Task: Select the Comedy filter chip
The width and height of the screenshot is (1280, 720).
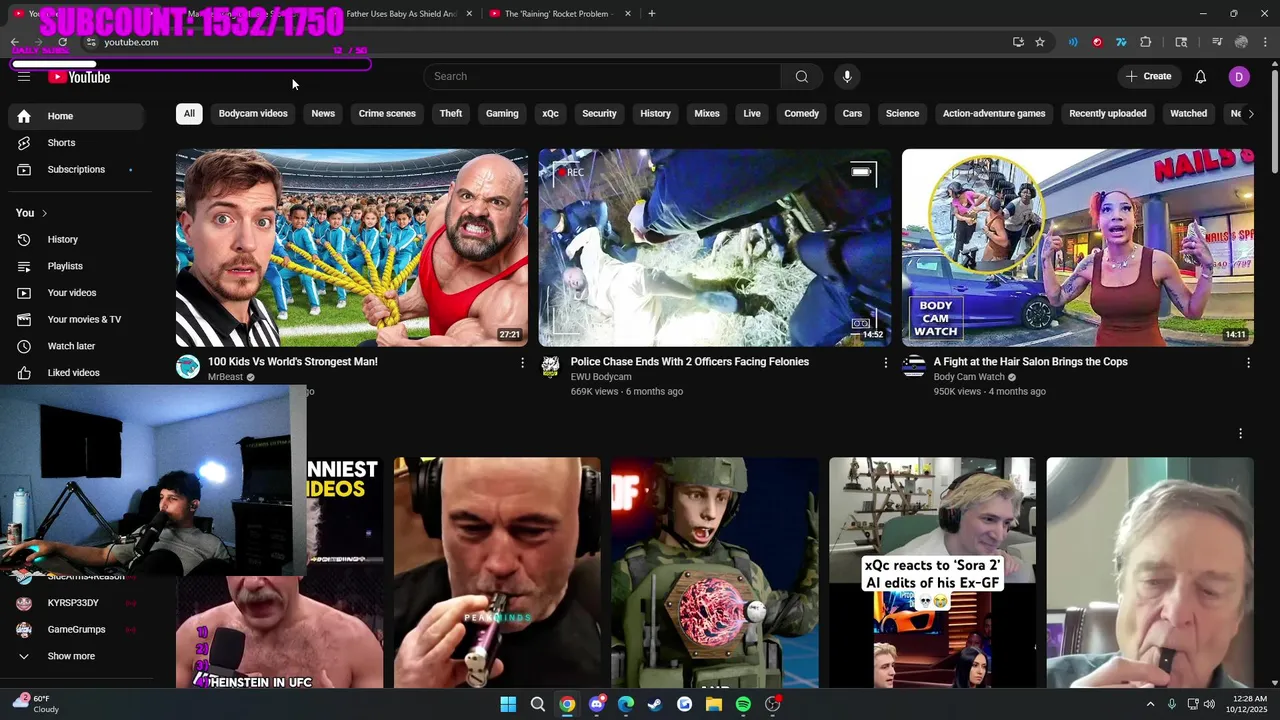Action: pos(801,114)
